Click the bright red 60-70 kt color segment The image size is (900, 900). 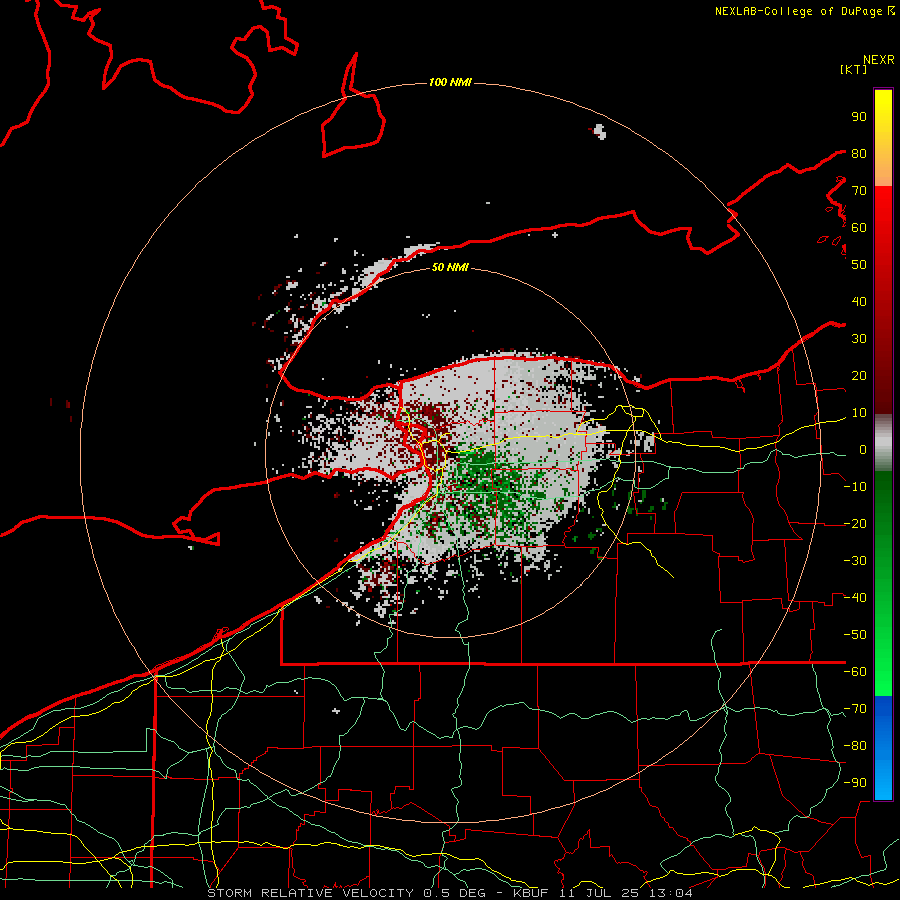(x=883, y=209)
